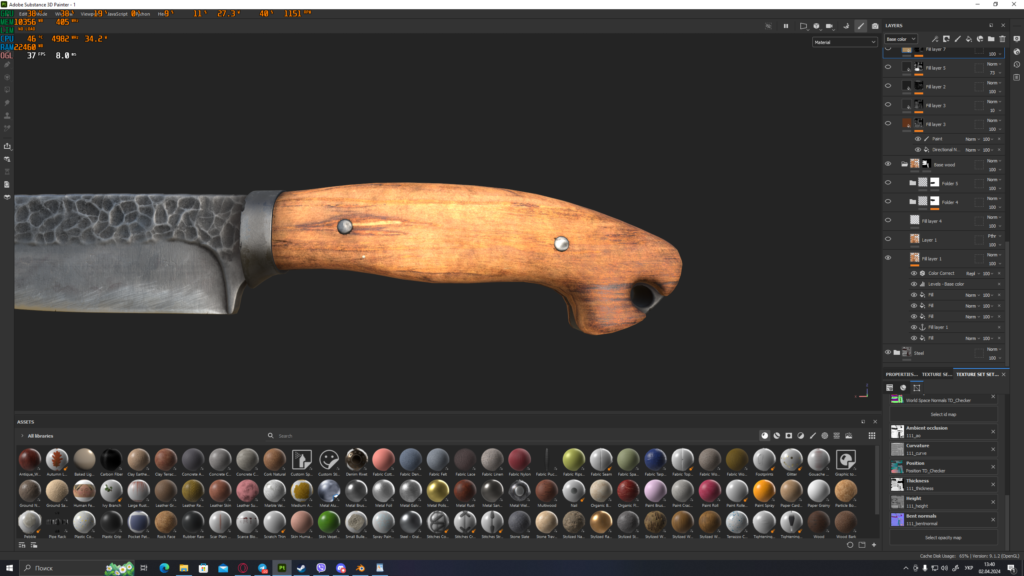Screen dimensions: 1024x576
Task: Open the Base color channel dropdown
Action: [901, 39]
